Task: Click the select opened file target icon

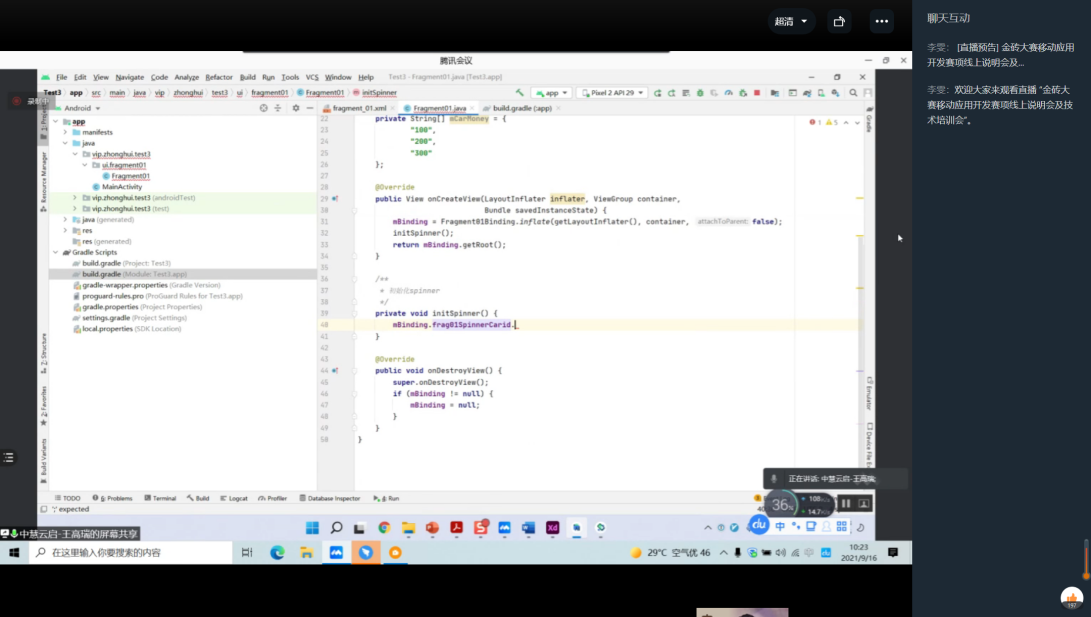Action: (x=263, y=109)
